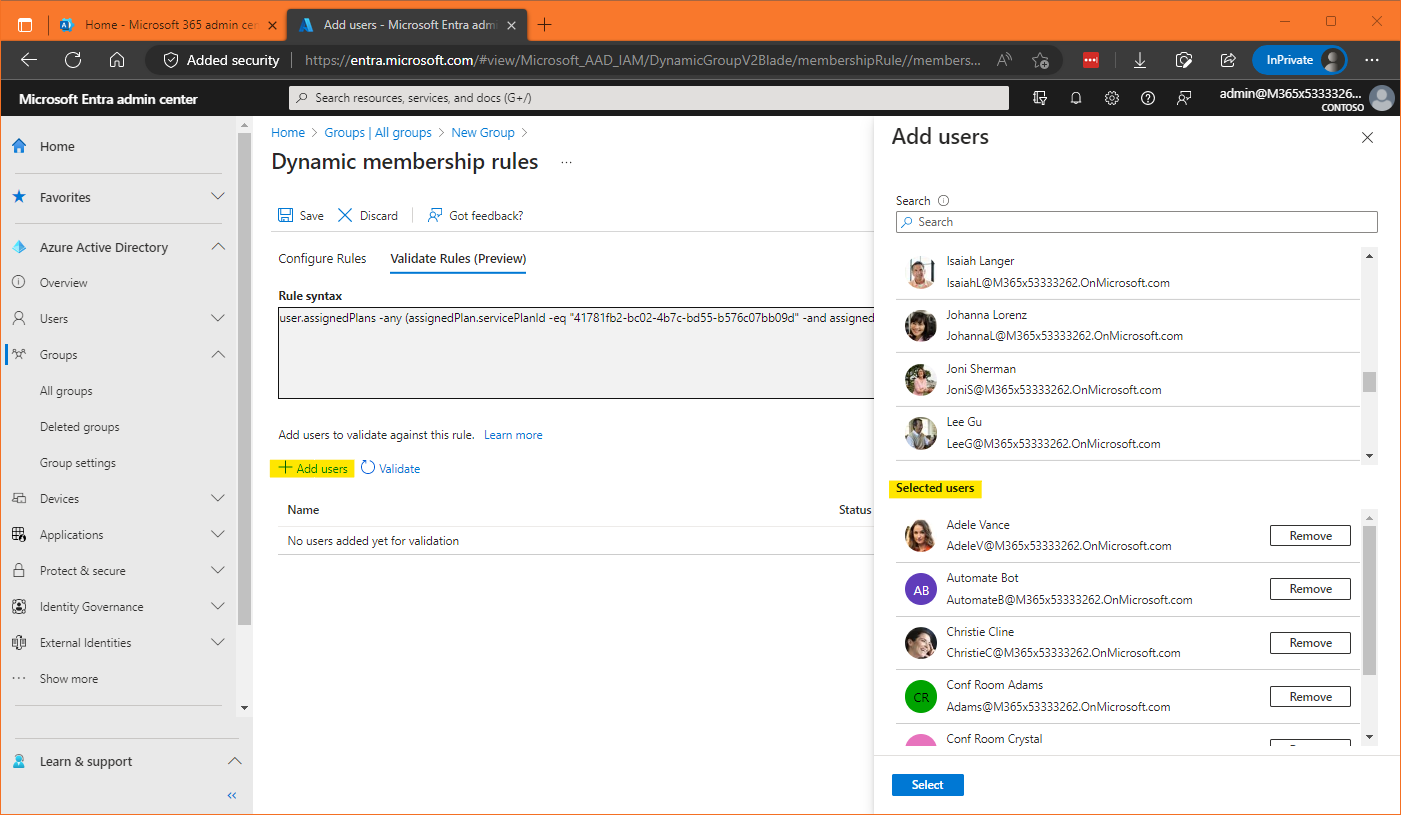
Task: Expand the Devices menu chevron
Action: (x=218, y=499)
